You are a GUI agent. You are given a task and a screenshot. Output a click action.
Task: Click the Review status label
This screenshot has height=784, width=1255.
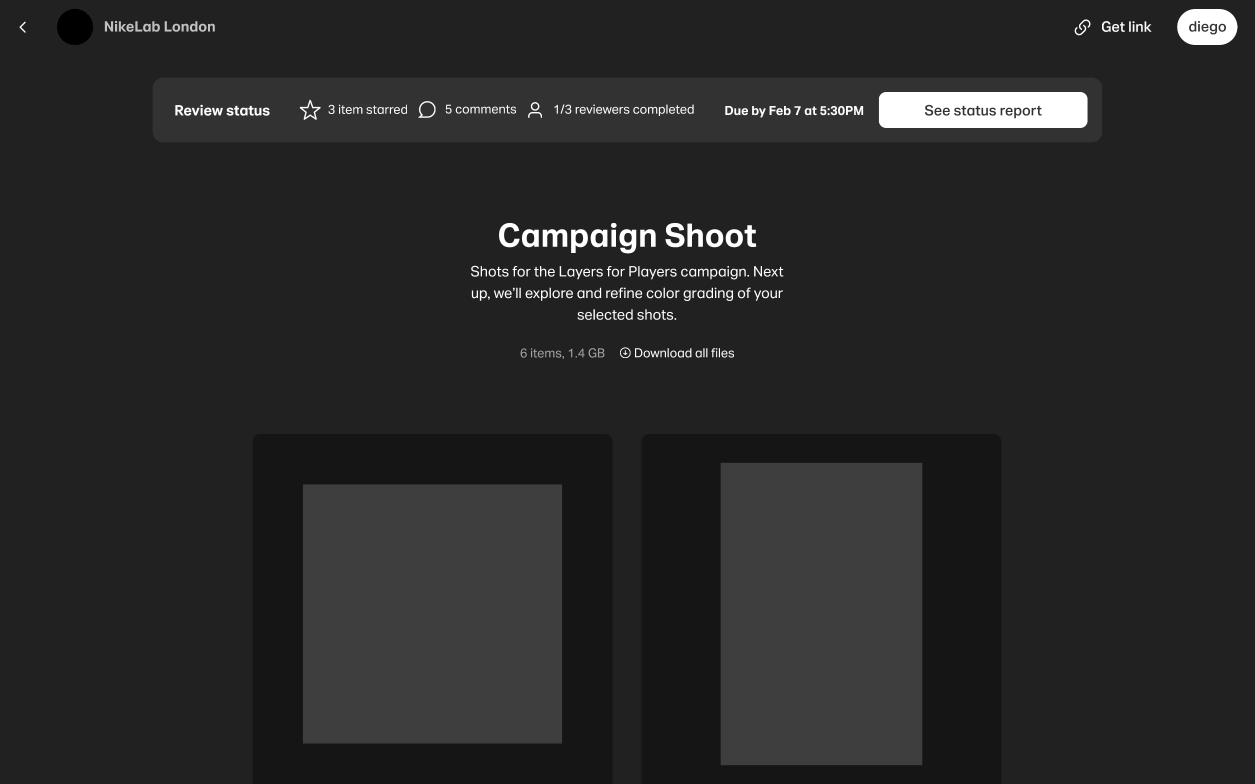[222, 111]
